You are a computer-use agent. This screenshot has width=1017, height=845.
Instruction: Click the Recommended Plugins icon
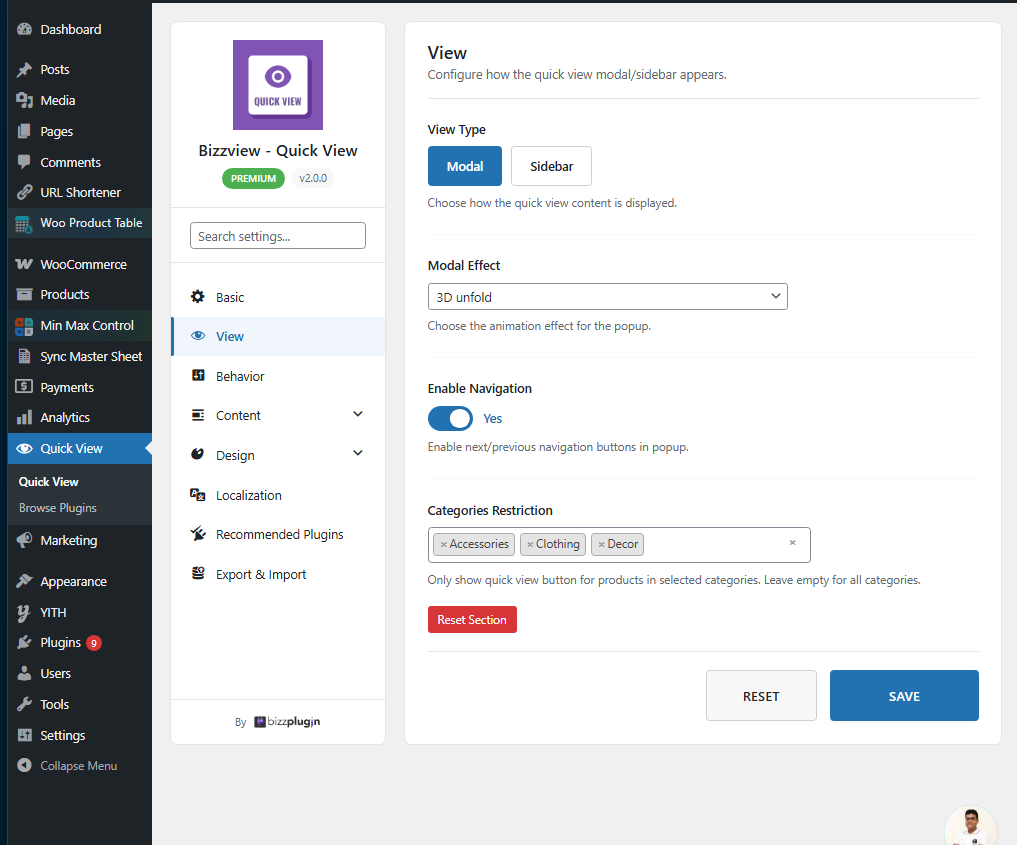tap(198, 534)
